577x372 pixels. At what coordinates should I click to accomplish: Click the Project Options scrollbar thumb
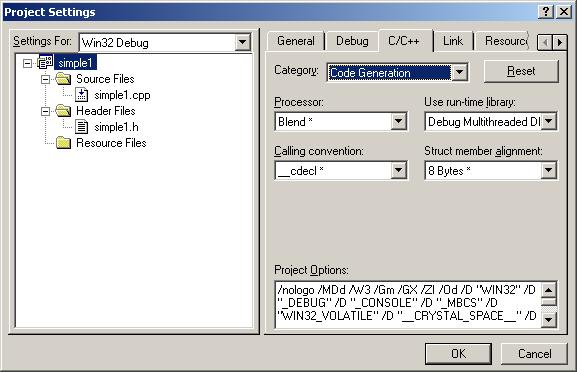pyautogui.click(x=549, y=302)
